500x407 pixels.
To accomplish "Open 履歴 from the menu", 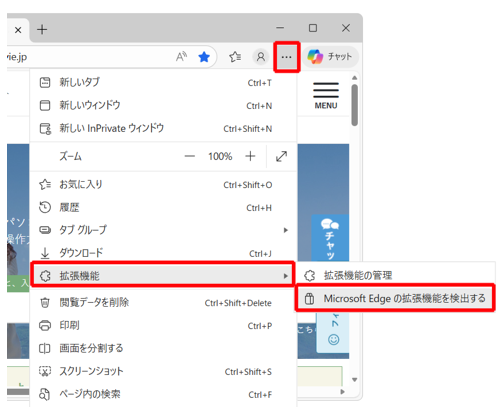I will pyautogui.click(x=163, y=207).
